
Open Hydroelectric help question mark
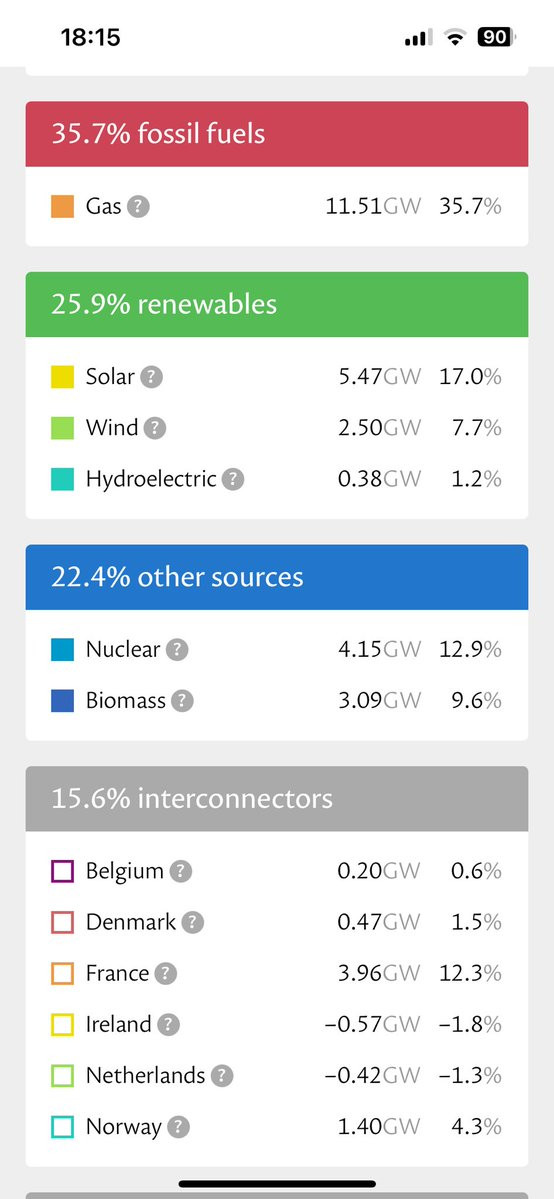233,479
